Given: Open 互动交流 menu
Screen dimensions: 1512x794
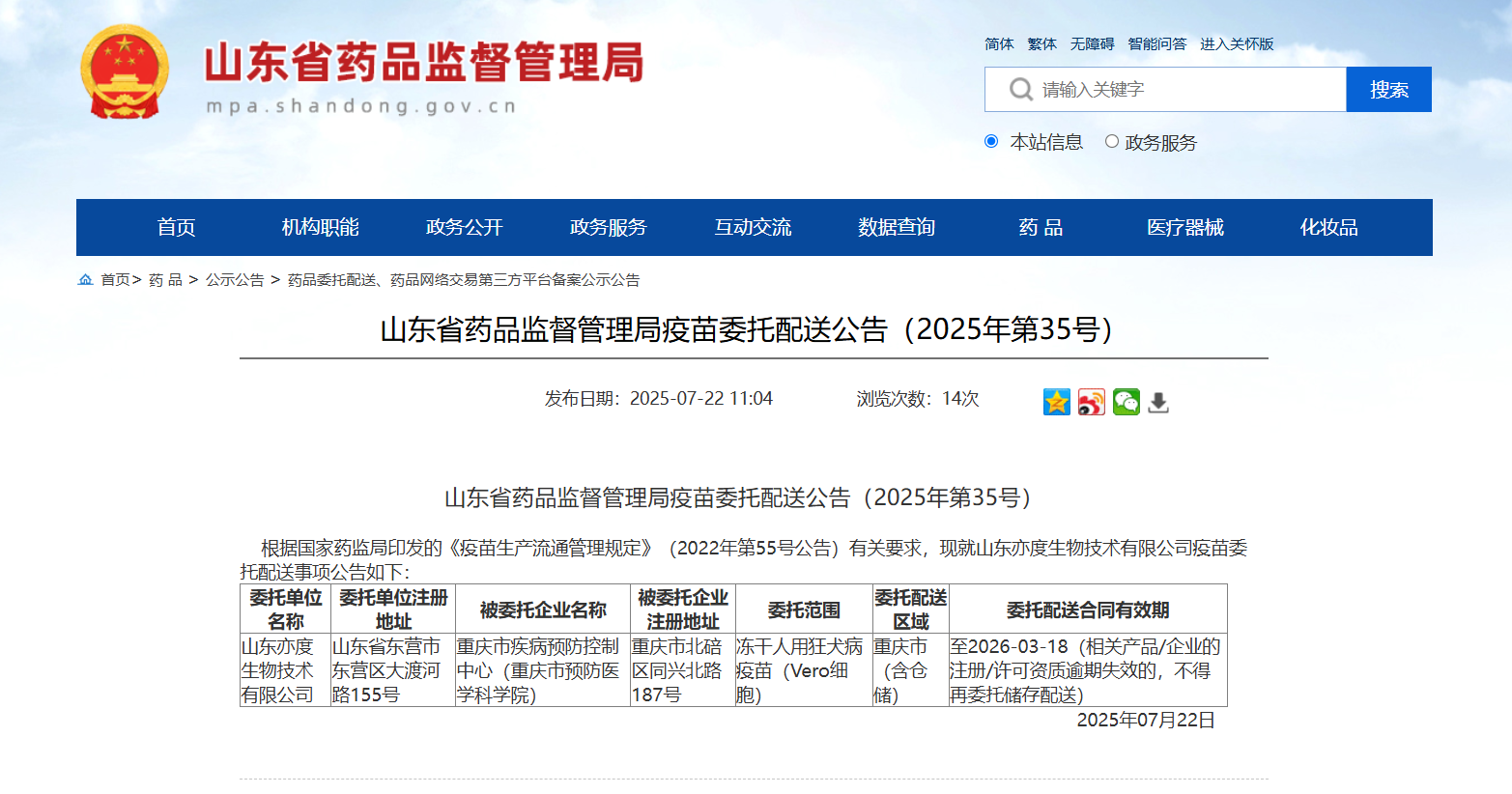Looking at the screenshot, I should point(753,227).
